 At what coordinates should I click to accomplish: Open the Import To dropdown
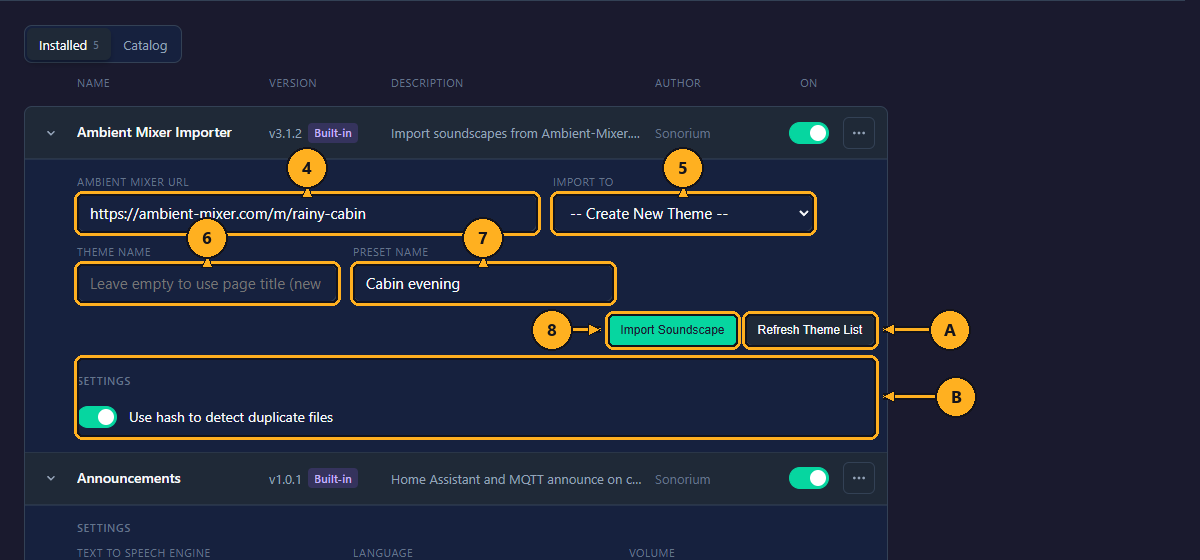pos(684,214)
